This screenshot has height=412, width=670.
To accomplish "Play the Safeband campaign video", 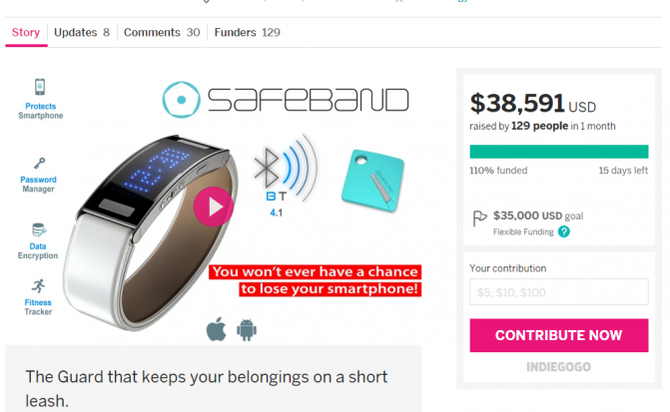I will point(213,207).
